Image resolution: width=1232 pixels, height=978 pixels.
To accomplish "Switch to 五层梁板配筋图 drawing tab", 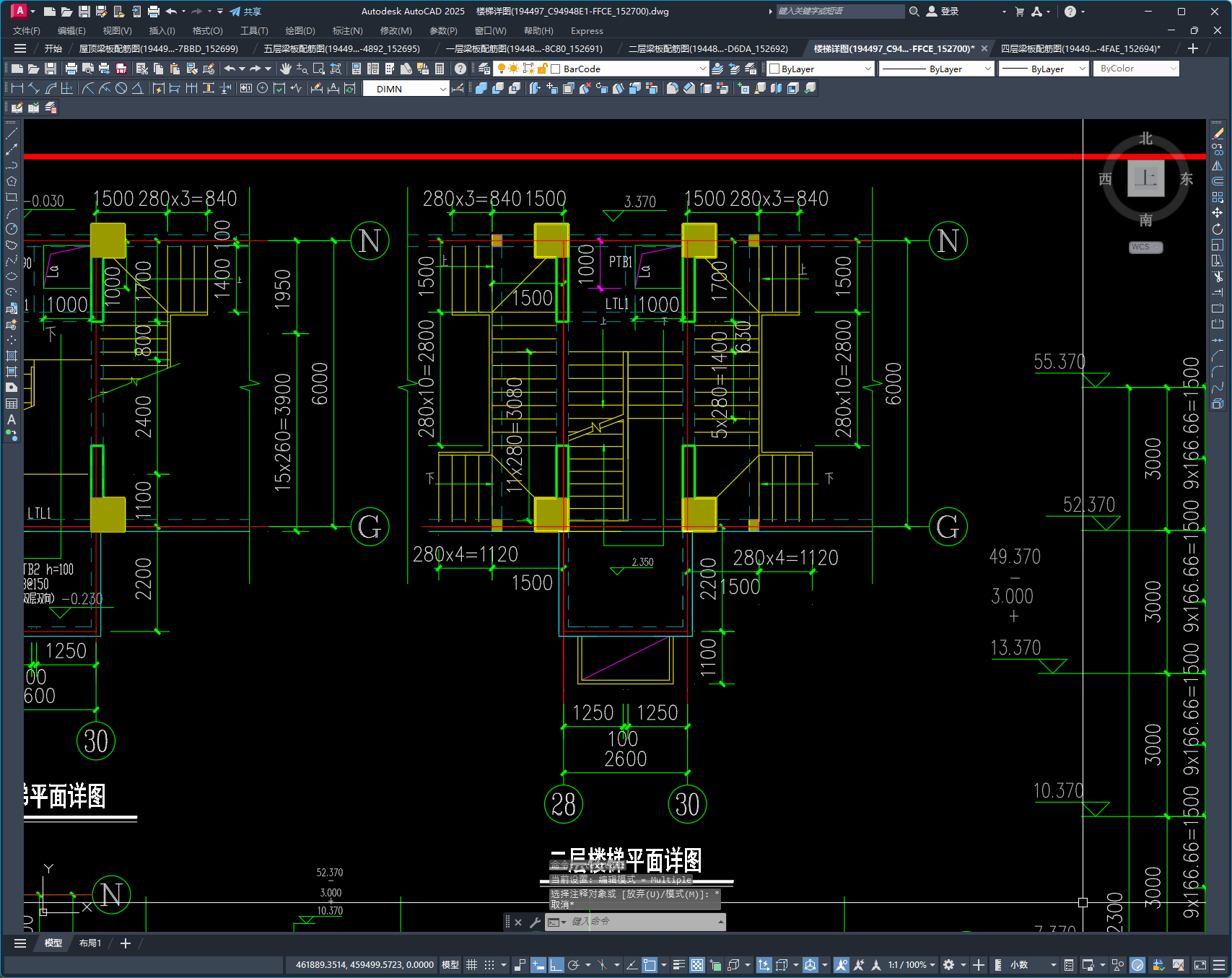I will (x=341, y=48).
